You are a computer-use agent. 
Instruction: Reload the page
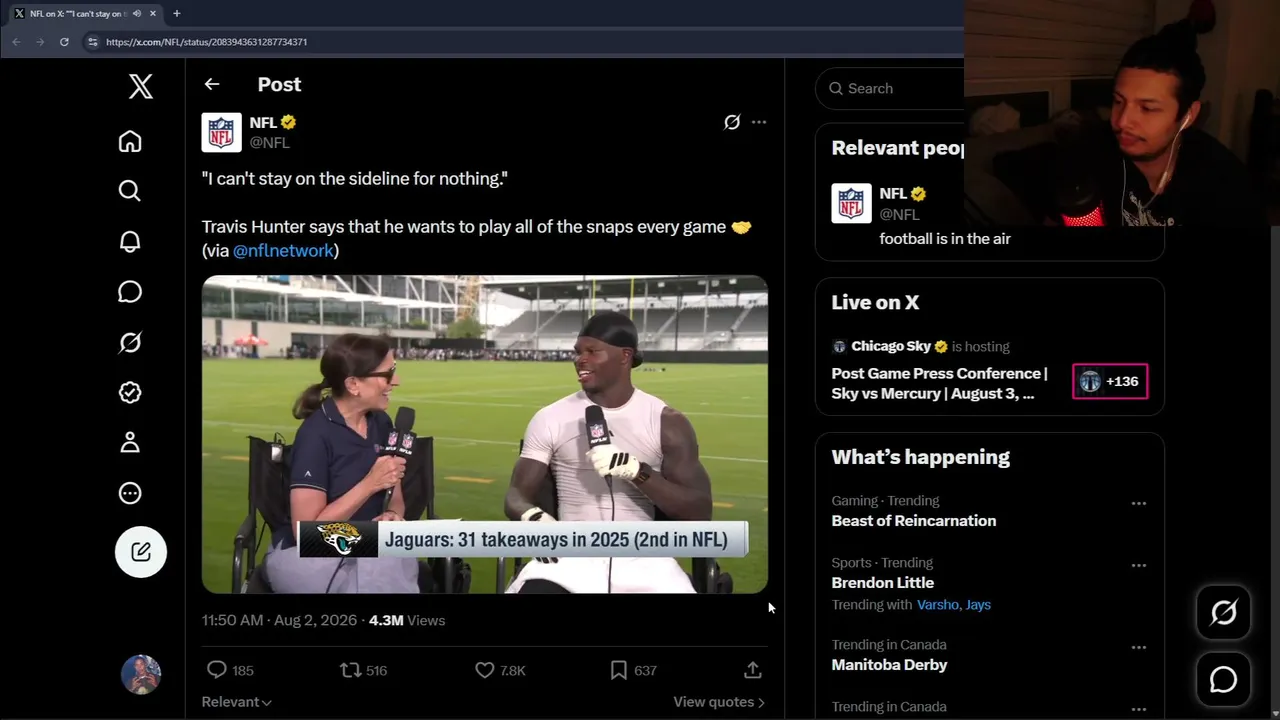(64, 42)
